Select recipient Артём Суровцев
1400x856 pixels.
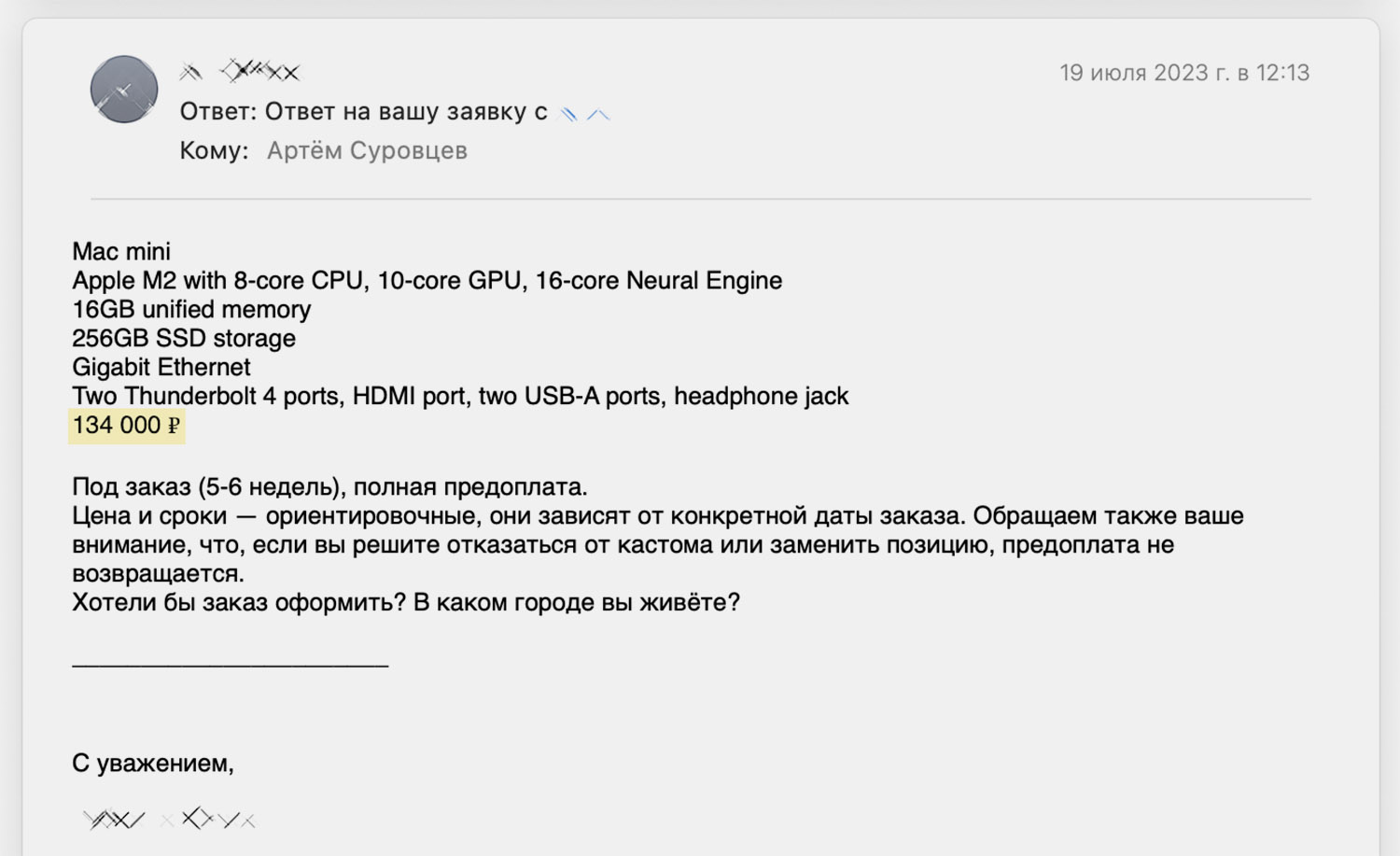367,150
